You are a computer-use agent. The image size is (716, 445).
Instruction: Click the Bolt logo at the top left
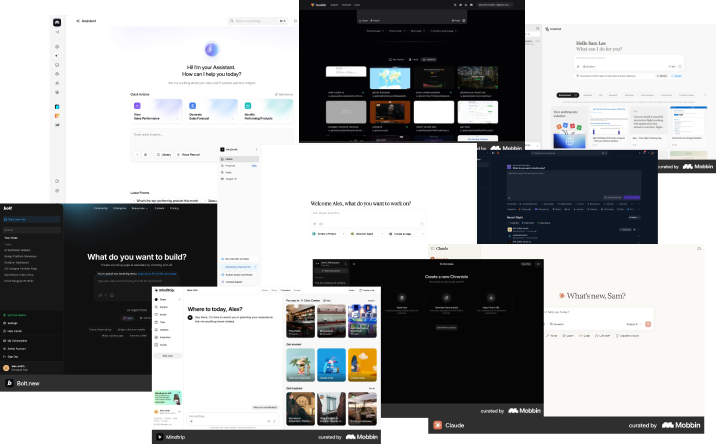[x=8, y=208]
